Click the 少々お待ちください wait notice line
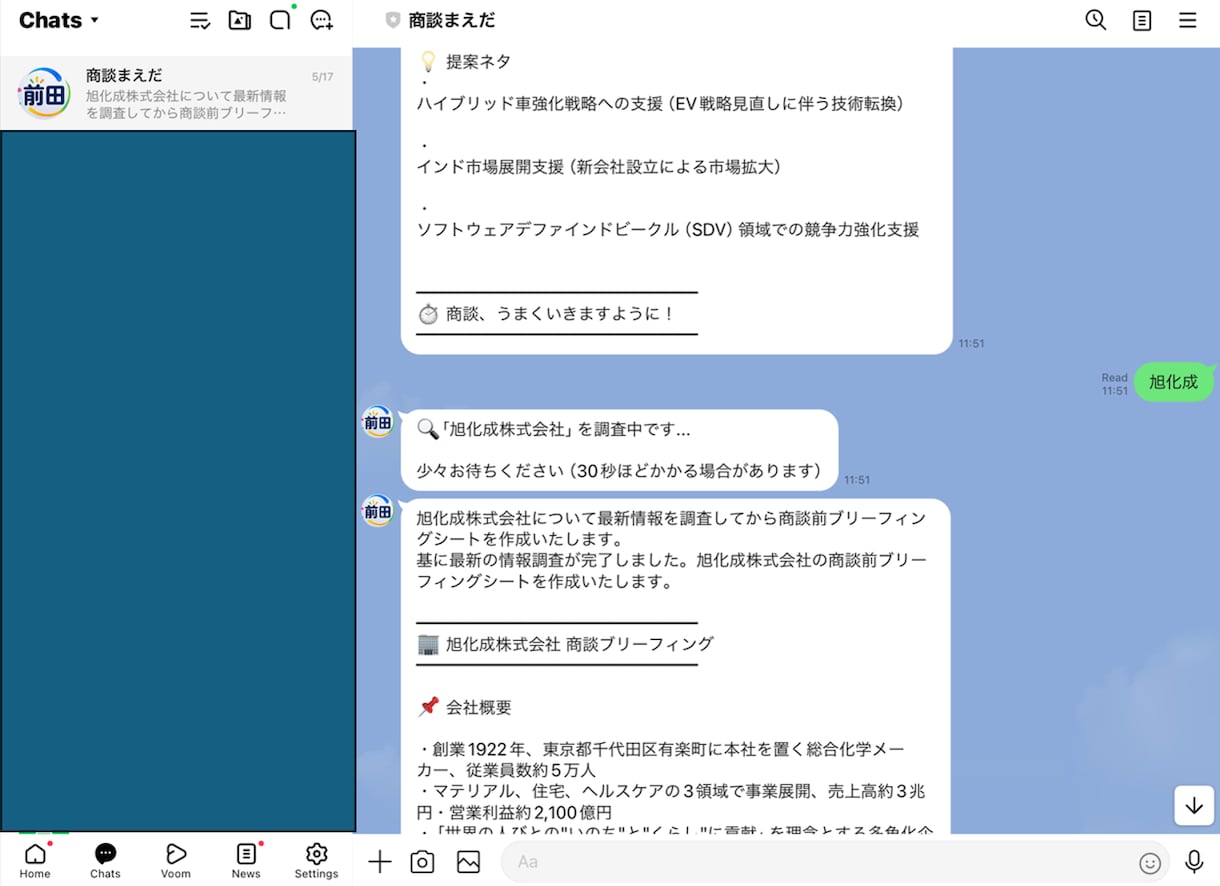Screen dimensions: 1220x886 pos(619,471)
